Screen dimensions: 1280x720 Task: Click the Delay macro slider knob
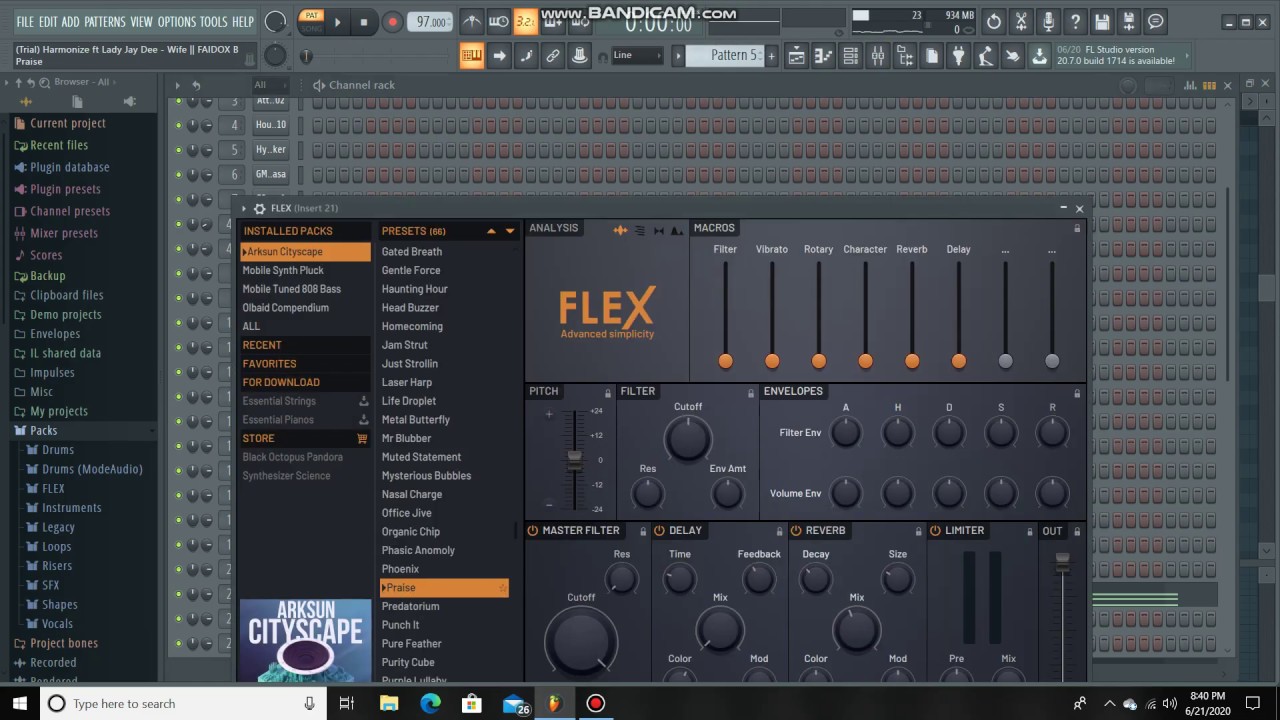(x=959, y=361)
